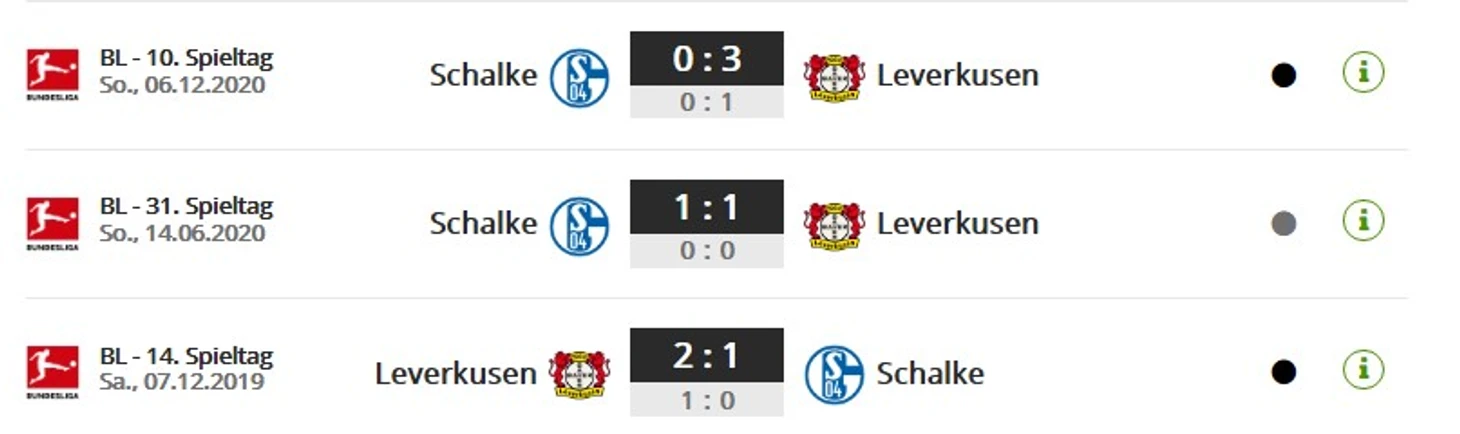The height and width of the screenshot is (434, 1460).
Task: Click Bundesliga logo beside the 10. Spieltag row
Action: [x=52, y=75]
